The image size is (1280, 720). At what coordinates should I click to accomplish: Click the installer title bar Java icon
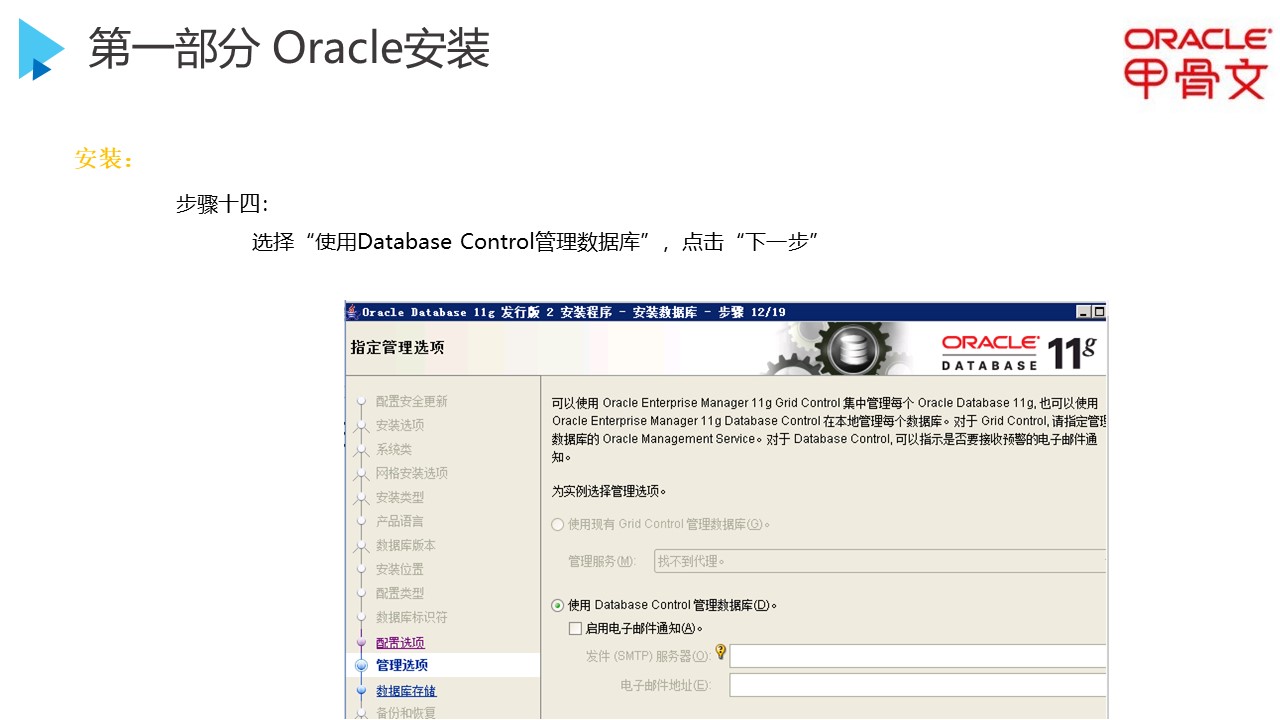coord(352,312)
